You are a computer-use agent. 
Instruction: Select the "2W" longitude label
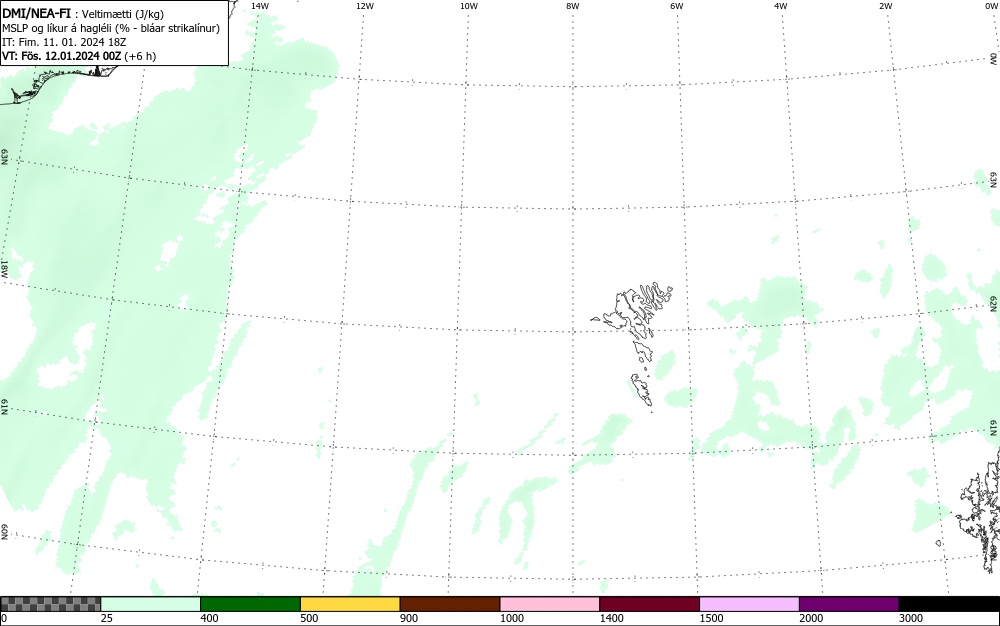point(885,6)
